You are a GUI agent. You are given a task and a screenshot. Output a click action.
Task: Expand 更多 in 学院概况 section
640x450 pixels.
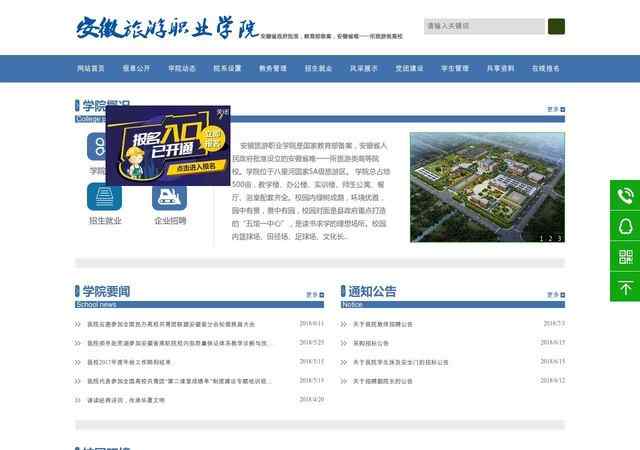point(553,109)
